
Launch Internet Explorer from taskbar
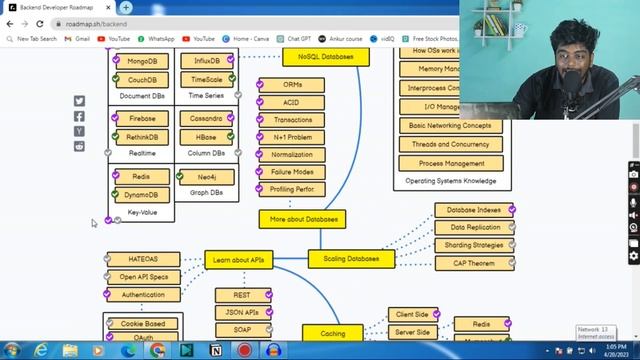[x=41, y=350]
